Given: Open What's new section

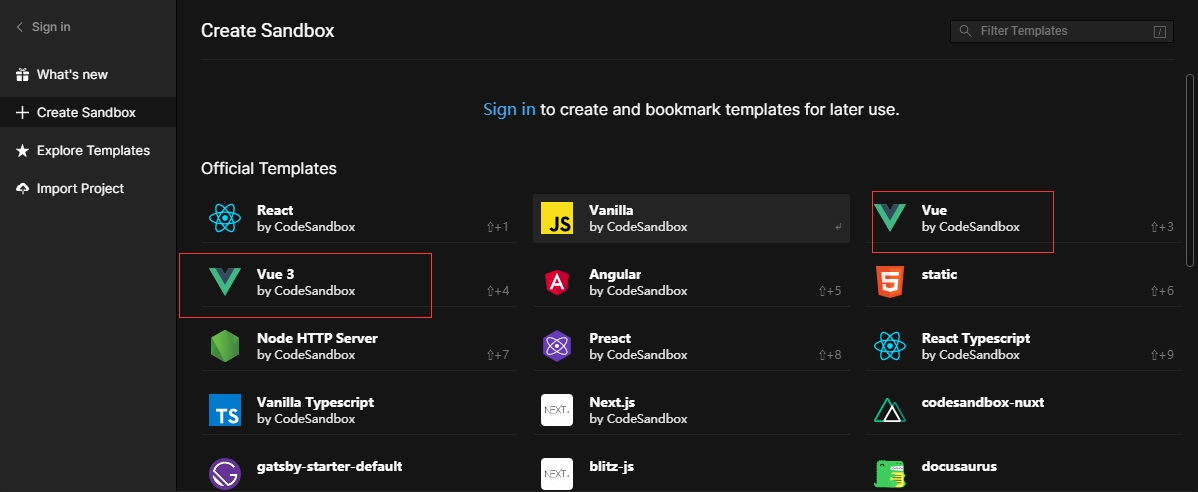Looking at the screenshot, I should coord(88,74).
